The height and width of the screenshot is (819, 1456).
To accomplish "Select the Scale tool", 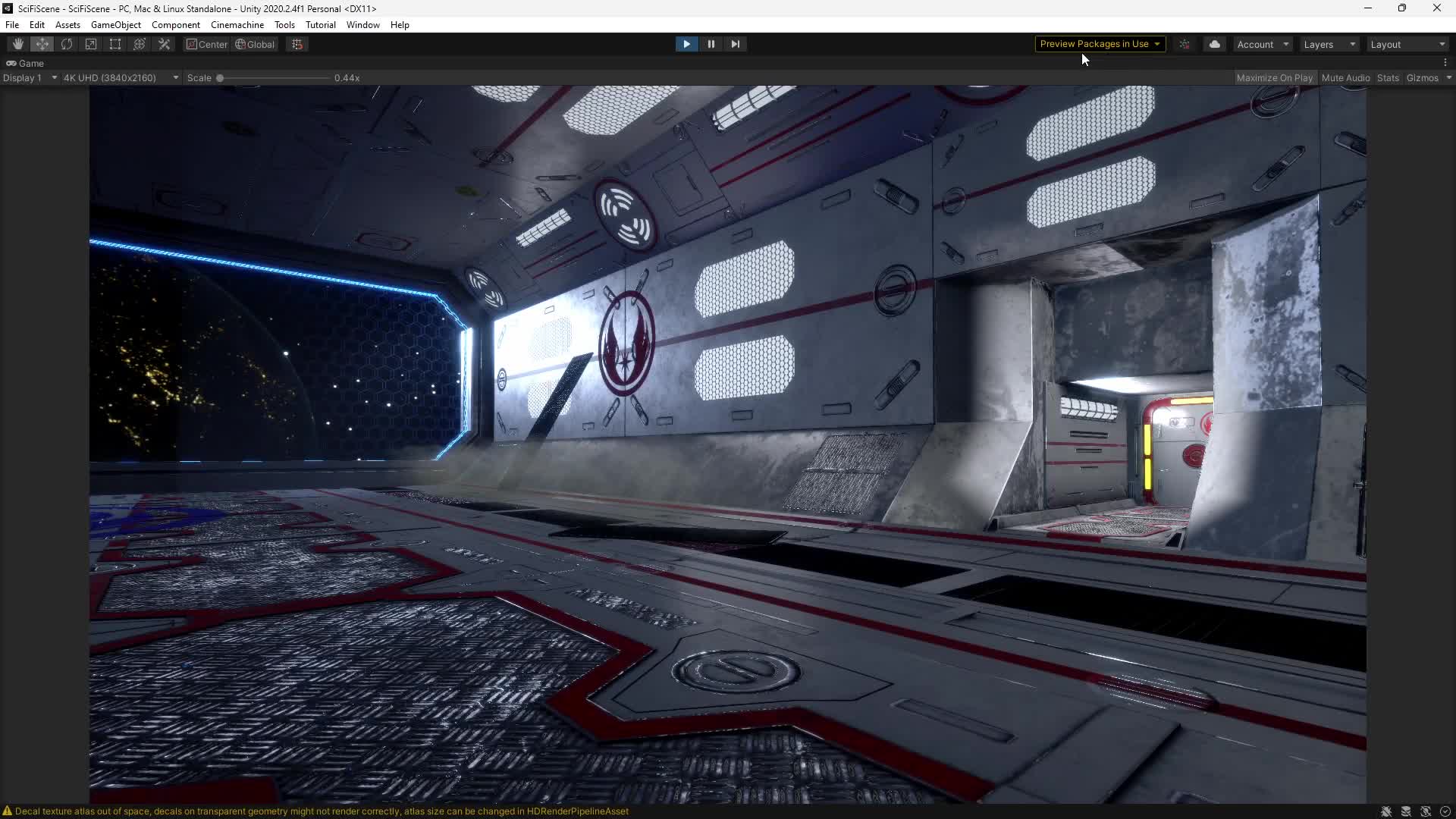I will click(91, 44).
